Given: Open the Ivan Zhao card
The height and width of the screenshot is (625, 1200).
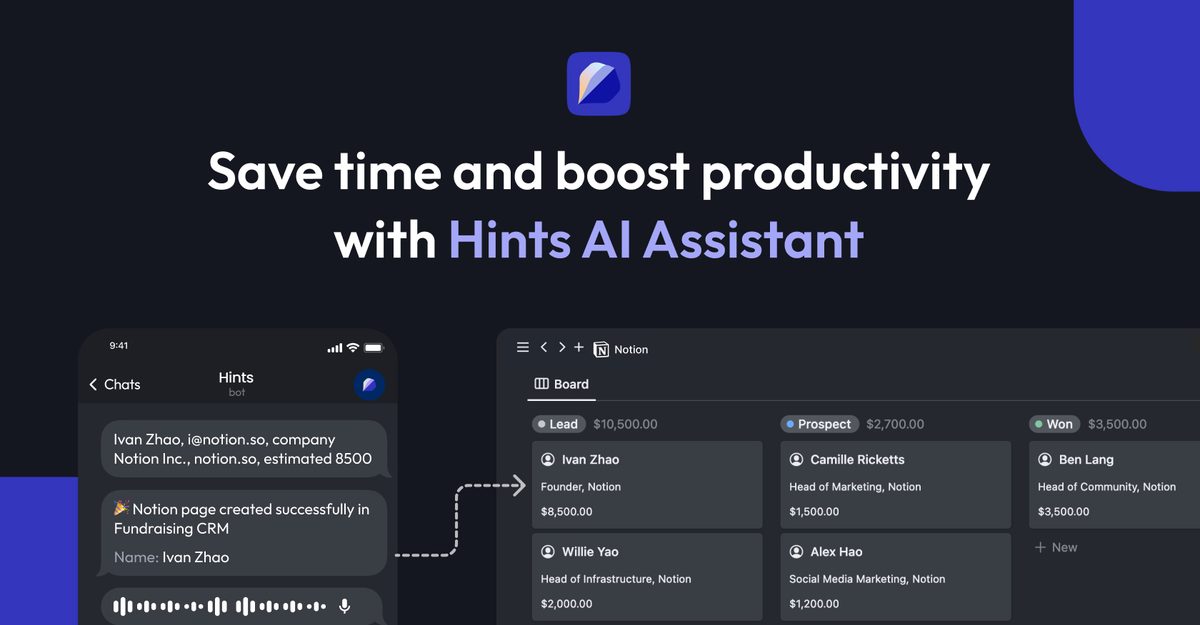Looking at the screenshot, I should tap(647, 485).
